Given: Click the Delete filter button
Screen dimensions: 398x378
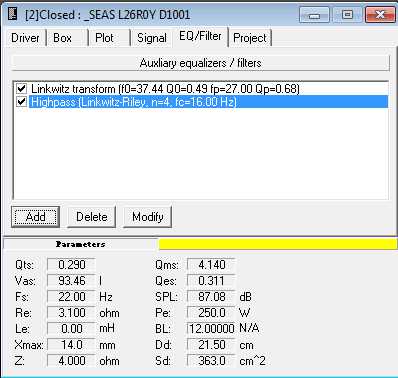Looking at the screenshot, I should 92,217.
